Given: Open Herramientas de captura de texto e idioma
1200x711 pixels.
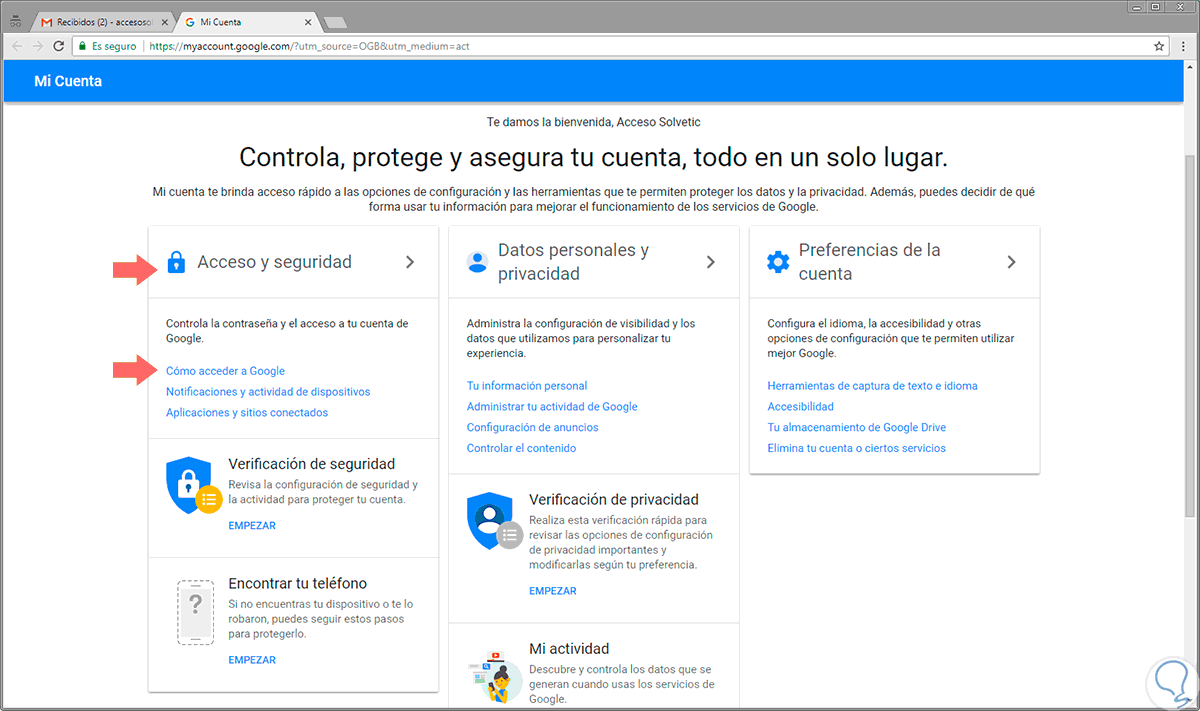Looking at the screenshot, I should (x=872, y=386).
